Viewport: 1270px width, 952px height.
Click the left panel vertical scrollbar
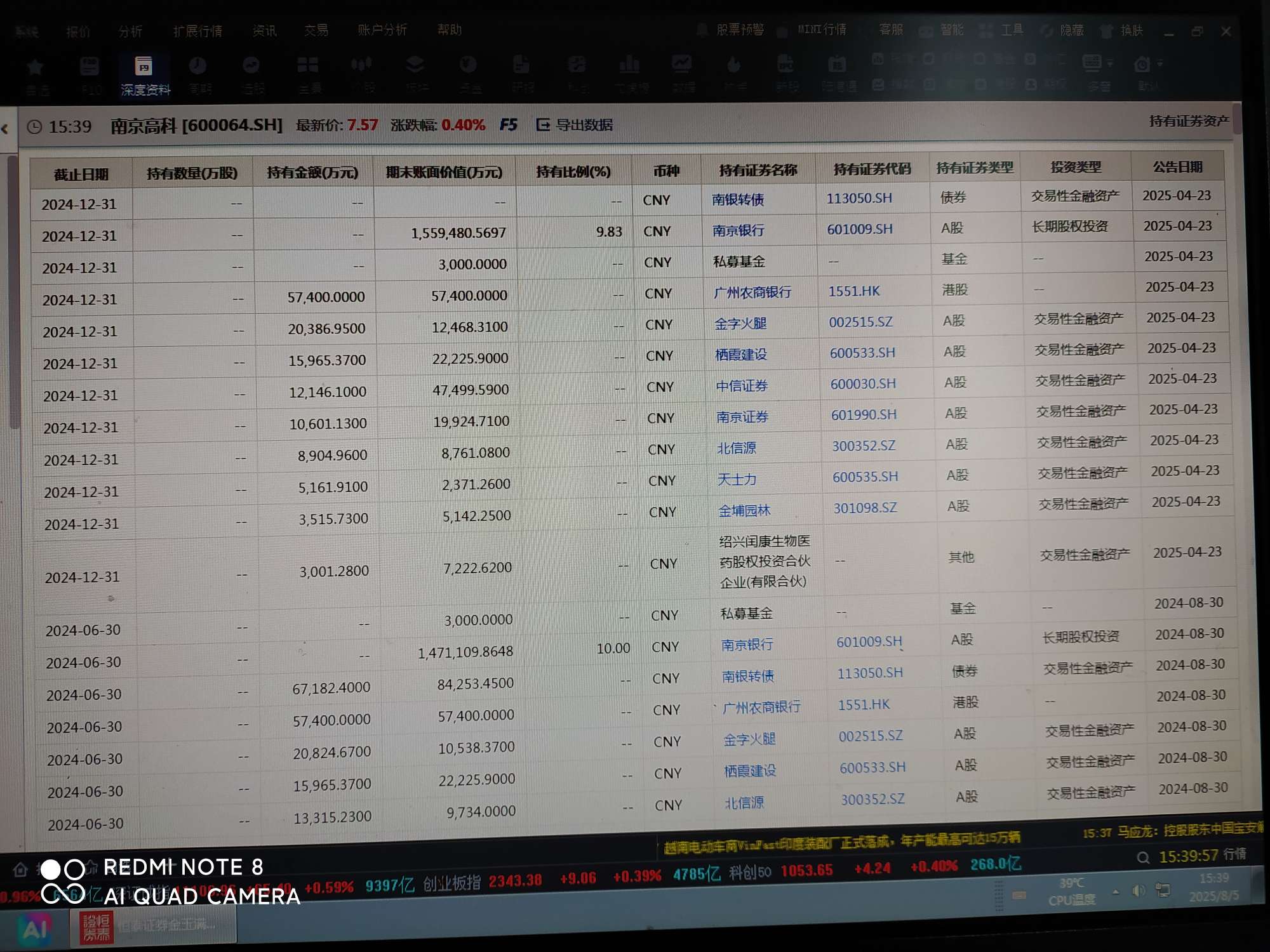coord(13,292)
